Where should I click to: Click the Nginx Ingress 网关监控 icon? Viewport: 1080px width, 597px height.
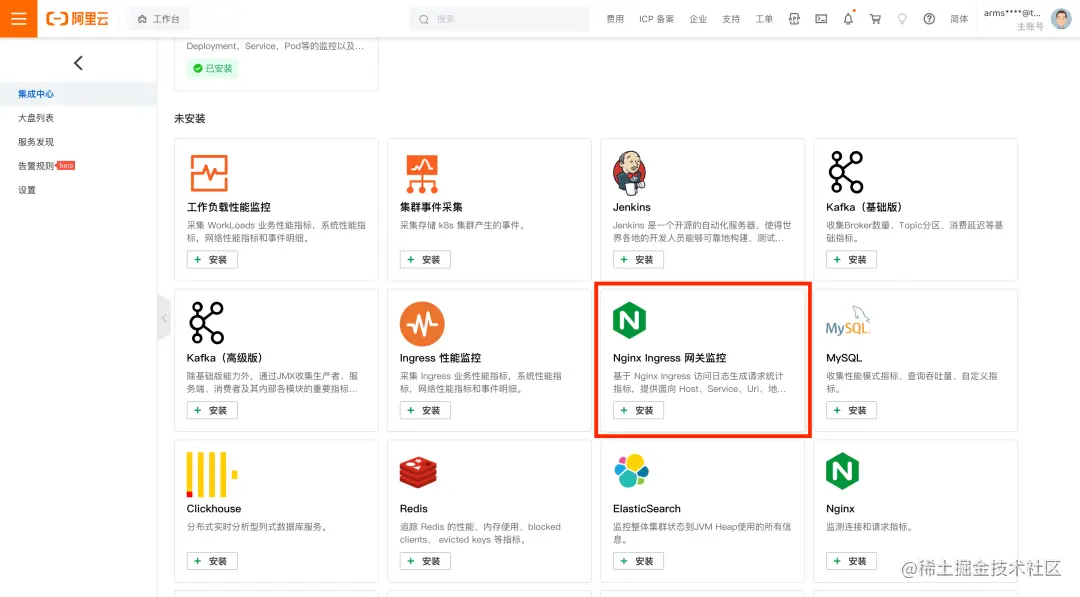(630, 320)
